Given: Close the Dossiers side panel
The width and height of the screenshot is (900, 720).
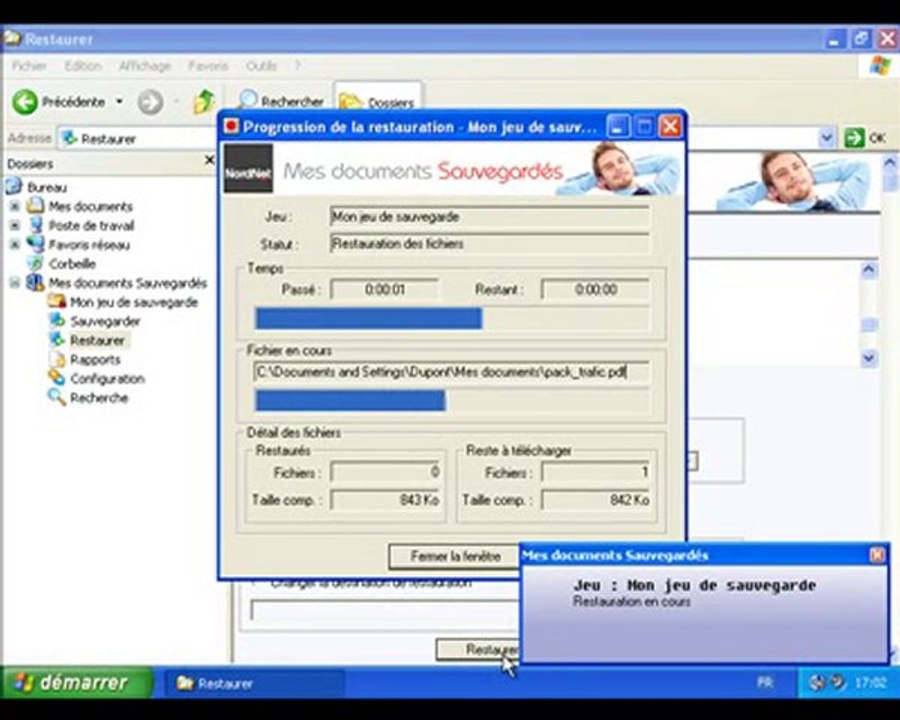Looking at the screenshot, I should pos(210,160).
